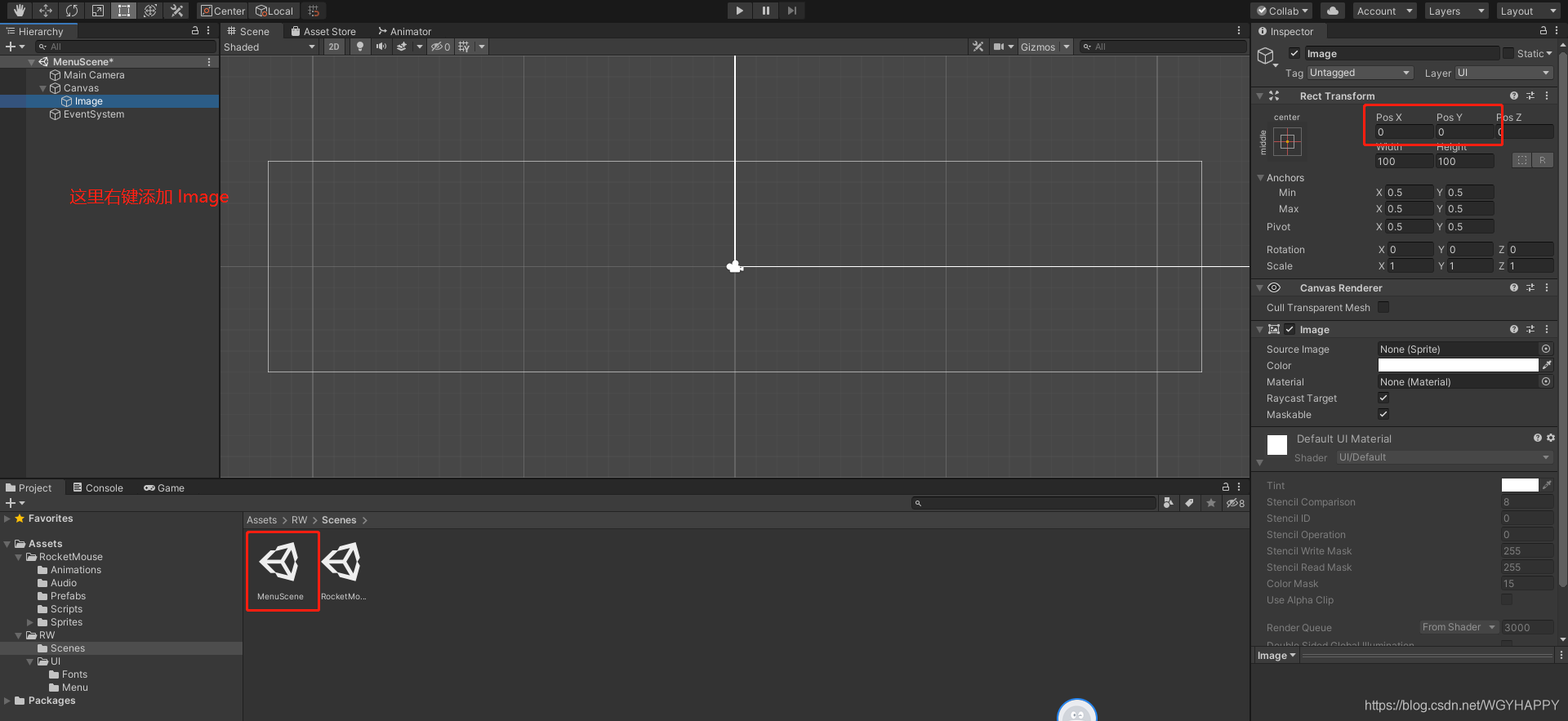Toggle 2D scene view mode

tap(334, 47)
